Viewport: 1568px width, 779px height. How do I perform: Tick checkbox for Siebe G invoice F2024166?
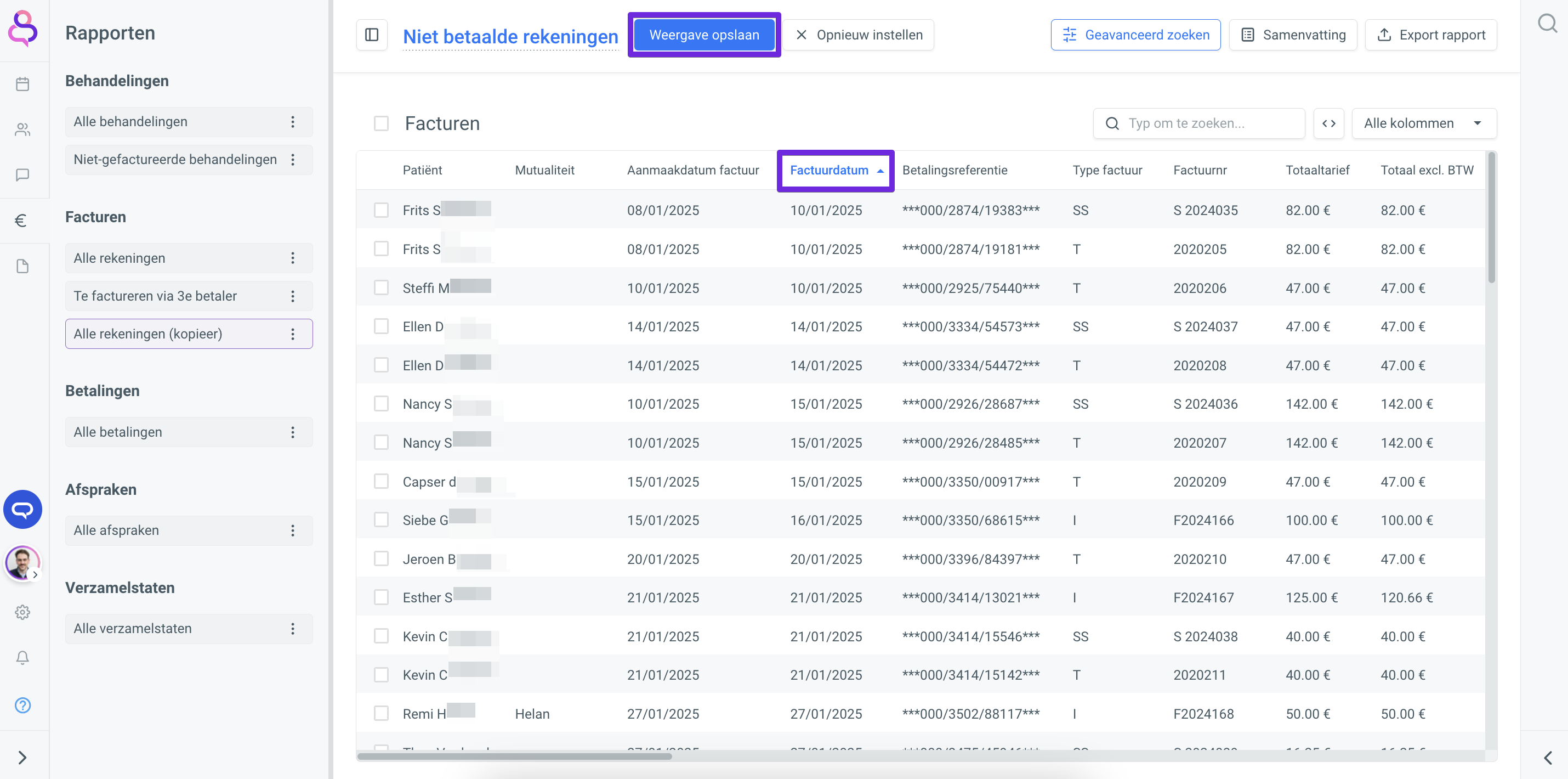pyautogui.click(x=381, y=520)
